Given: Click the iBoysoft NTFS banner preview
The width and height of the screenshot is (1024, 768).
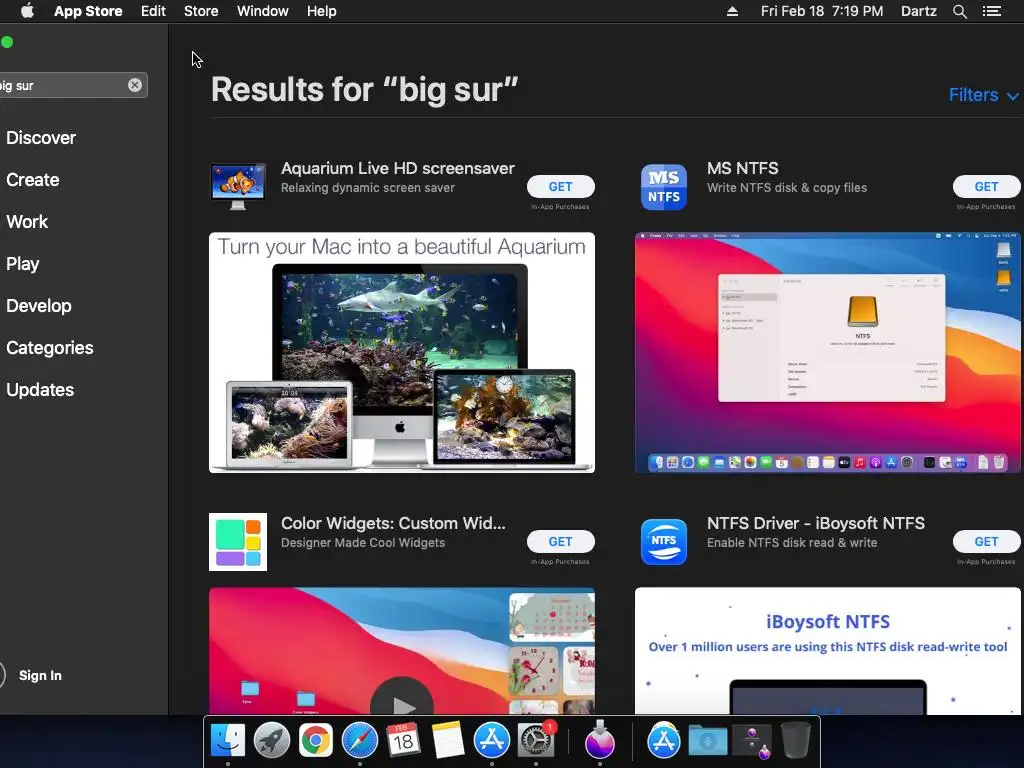Looking at the screenshot, I should (x=827, y=651).
